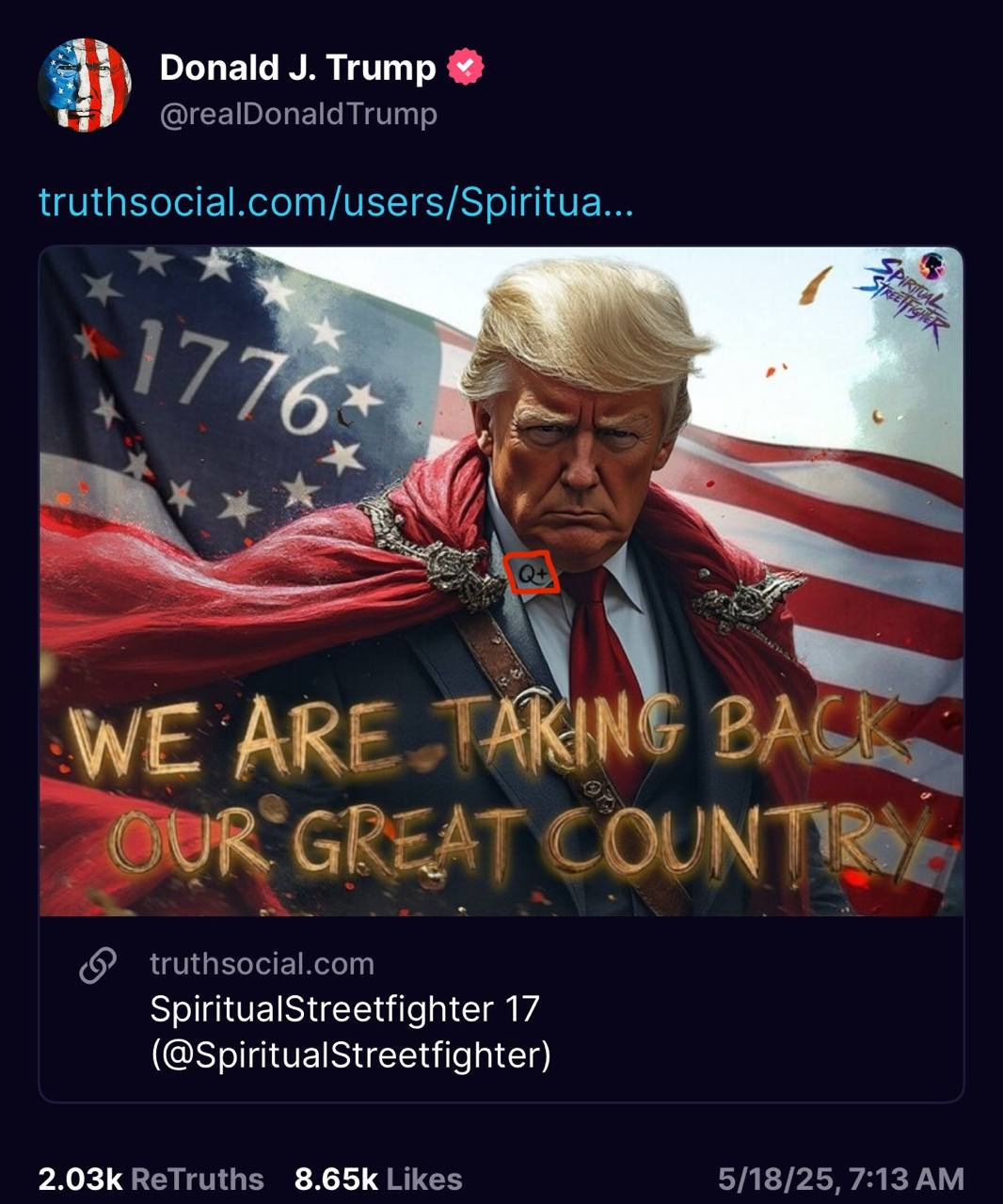Click the small round avatar in image corner
The height and width of the screenshot is (1204, 1003).
932,264
